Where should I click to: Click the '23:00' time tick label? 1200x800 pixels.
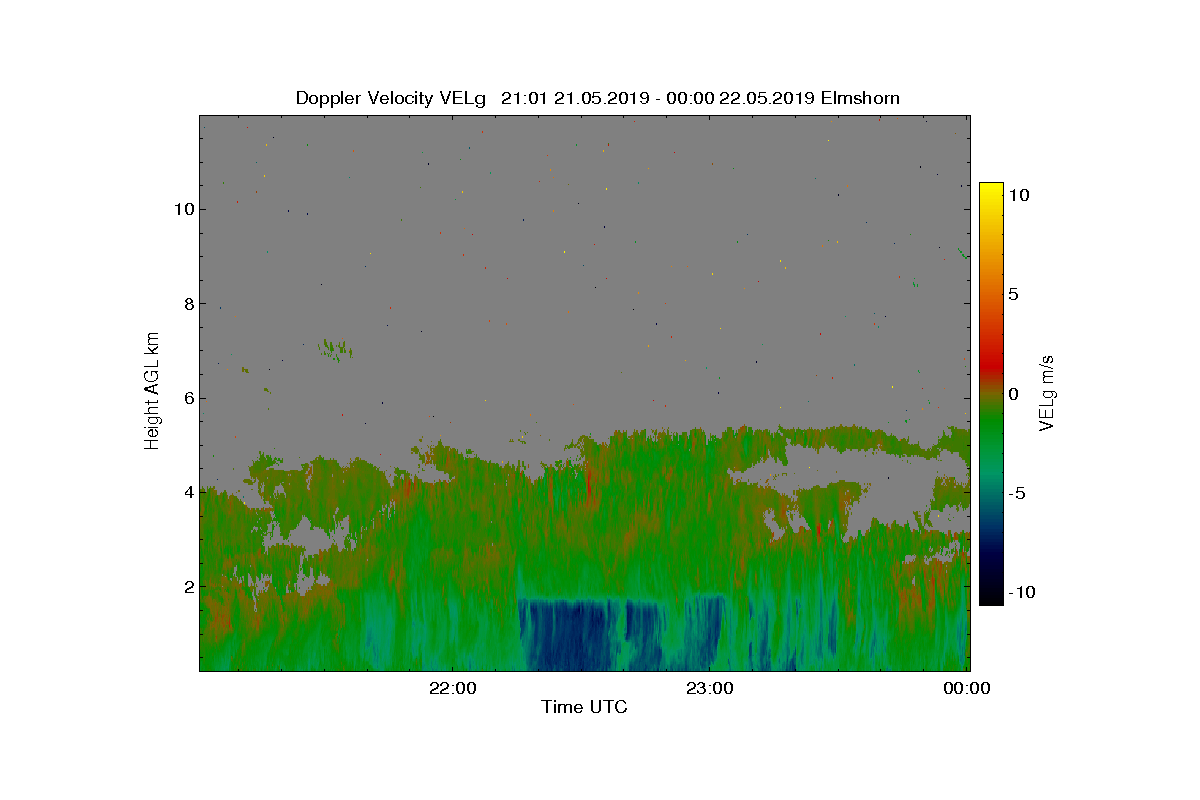click(710, 688)
